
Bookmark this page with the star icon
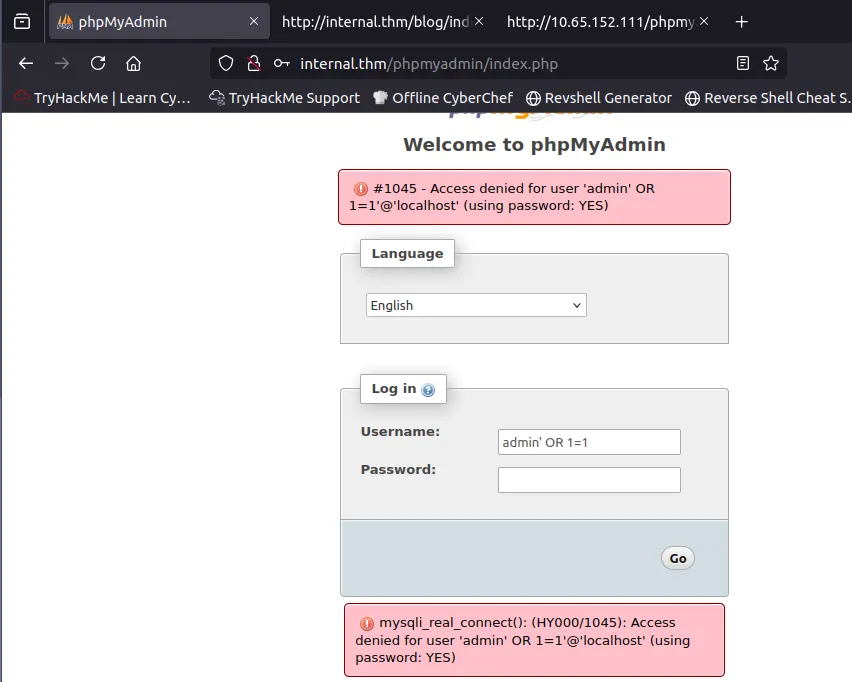click(x=770, y=63)
